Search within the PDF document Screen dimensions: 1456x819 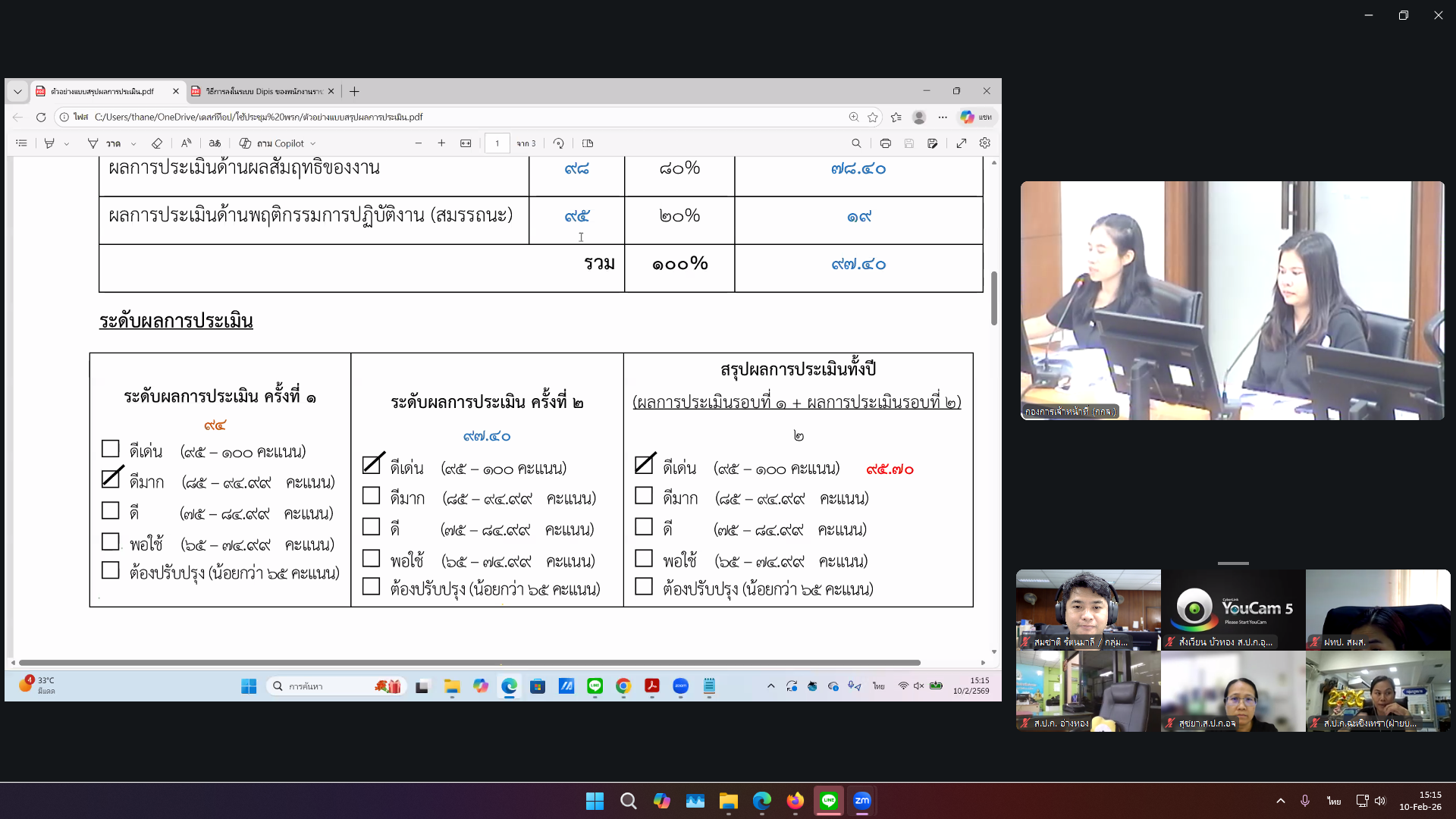click(x=857, y=143)
